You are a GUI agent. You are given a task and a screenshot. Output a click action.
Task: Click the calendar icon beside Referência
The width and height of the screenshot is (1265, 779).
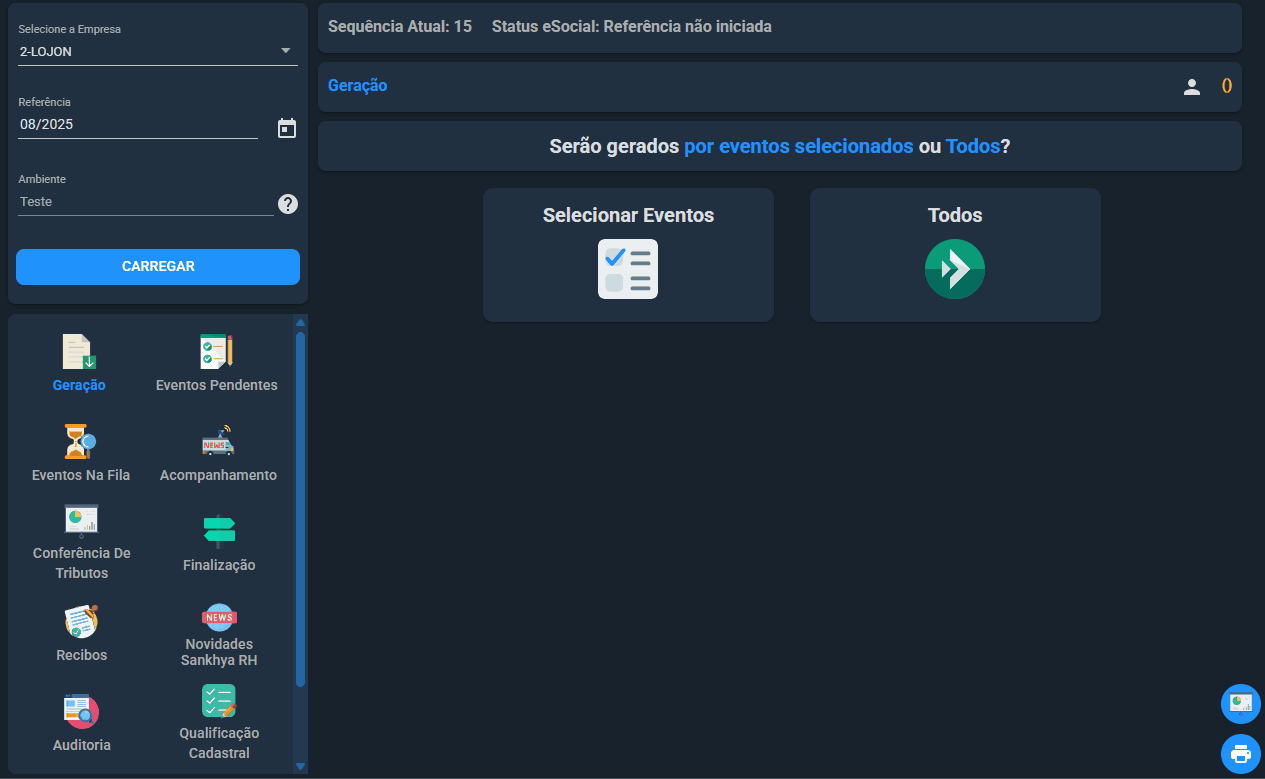(287, 128)
